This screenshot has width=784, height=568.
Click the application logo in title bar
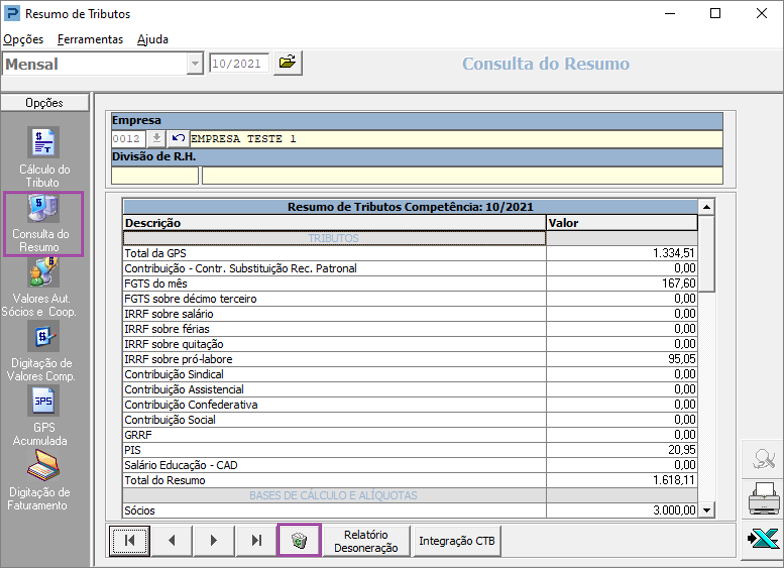point(12,14)
